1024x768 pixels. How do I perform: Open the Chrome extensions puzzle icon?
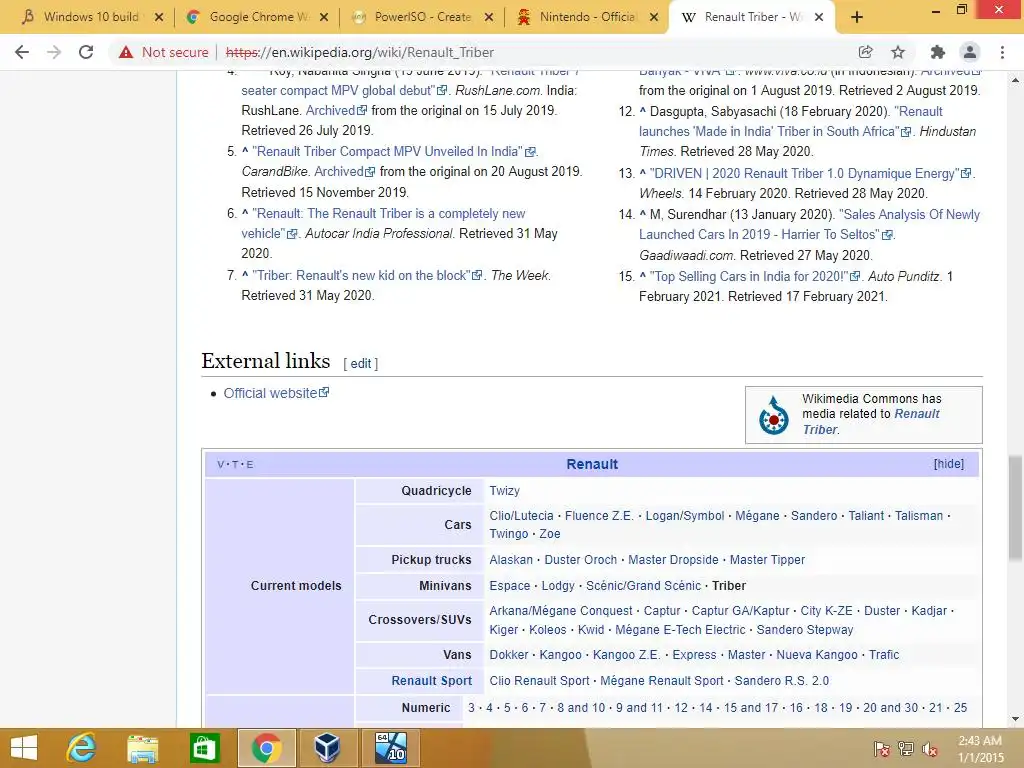[x=938, y=52]
